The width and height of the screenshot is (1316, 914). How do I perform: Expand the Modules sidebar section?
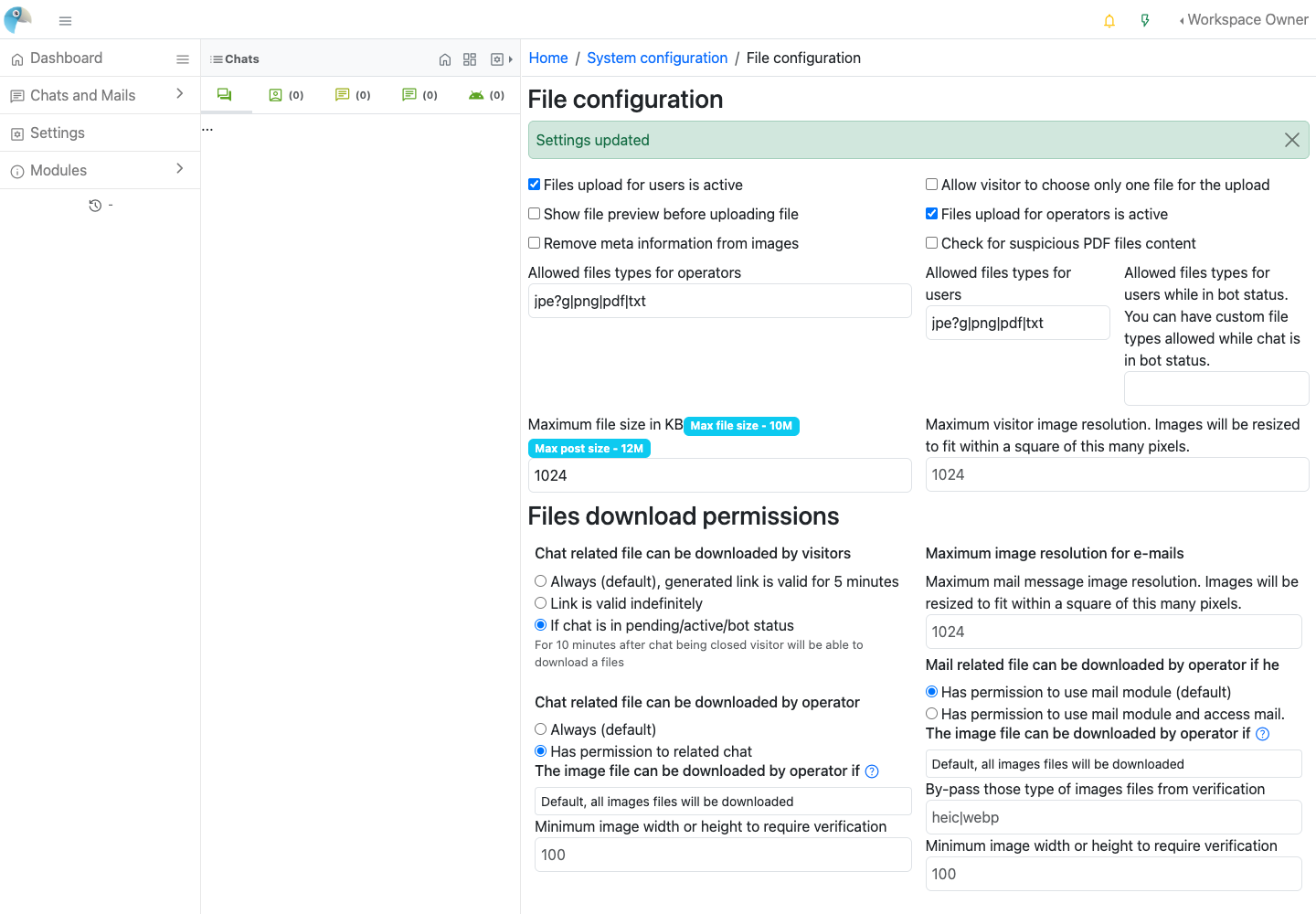(x=100, y=170)
